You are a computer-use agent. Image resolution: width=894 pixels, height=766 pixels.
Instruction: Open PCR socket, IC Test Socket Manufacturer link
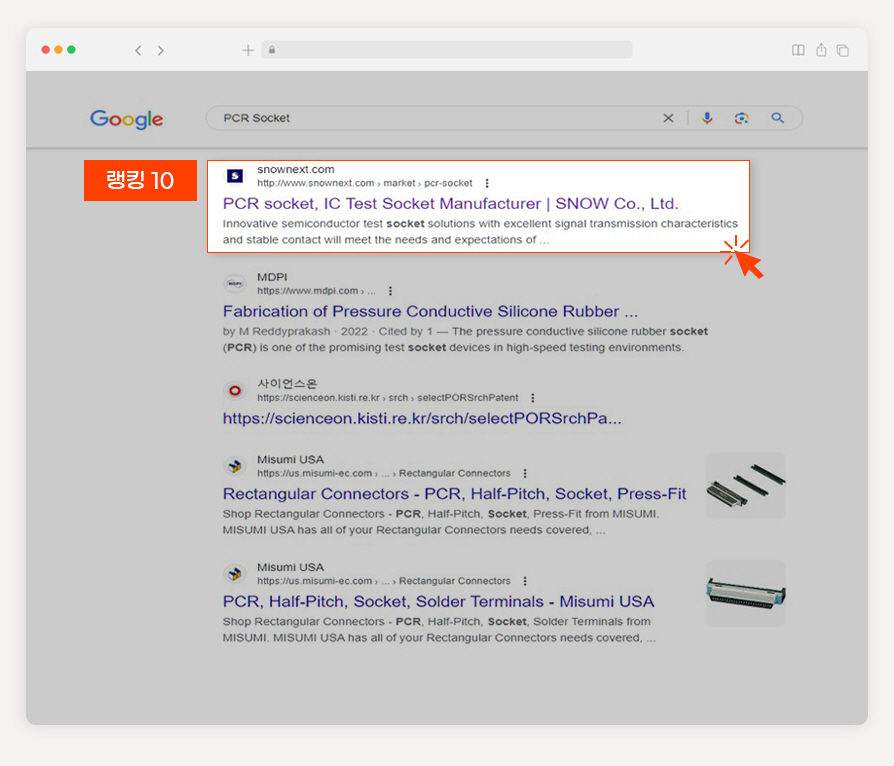tap(450, 204)
